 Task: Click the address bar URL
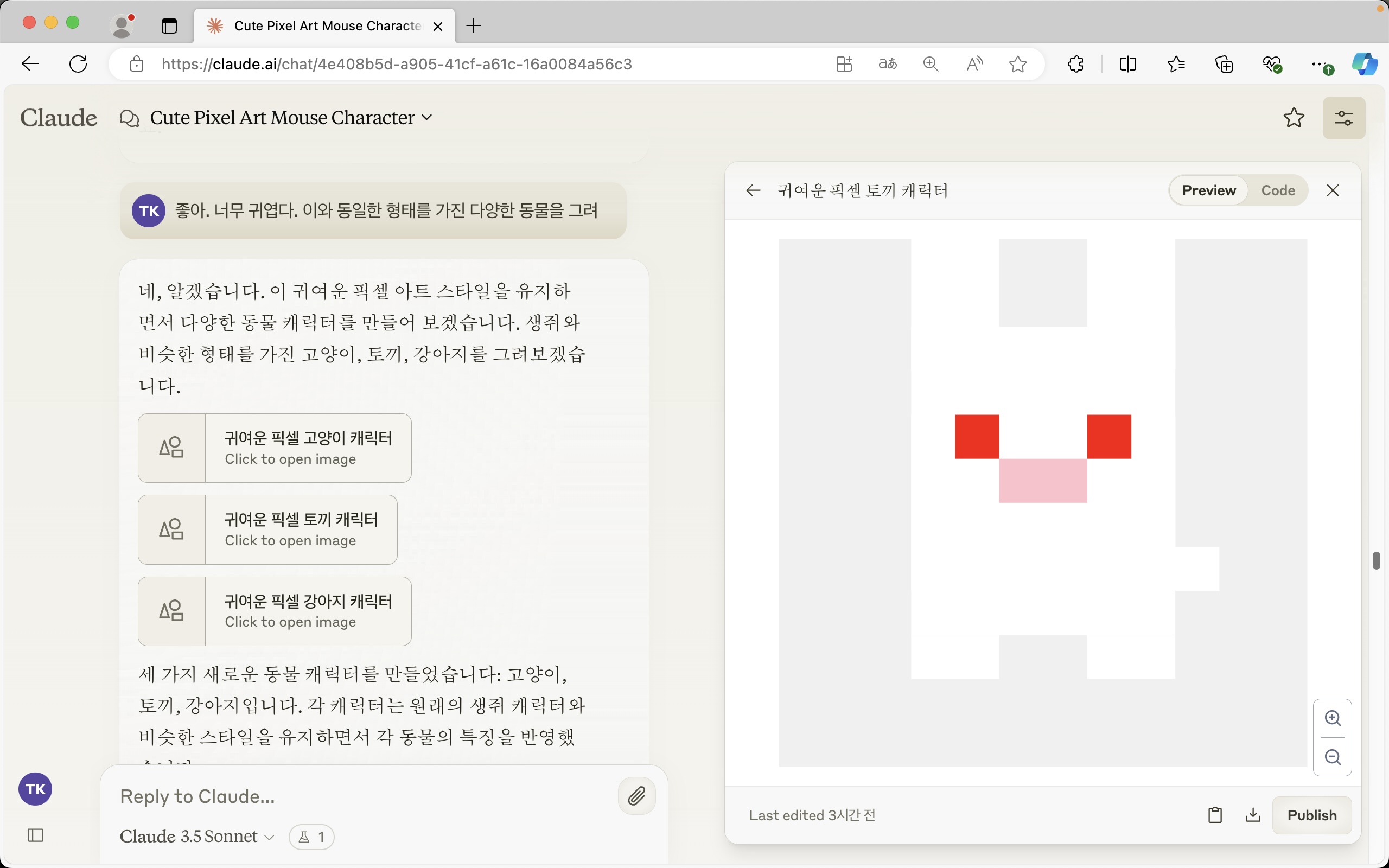tap(397, 63)
